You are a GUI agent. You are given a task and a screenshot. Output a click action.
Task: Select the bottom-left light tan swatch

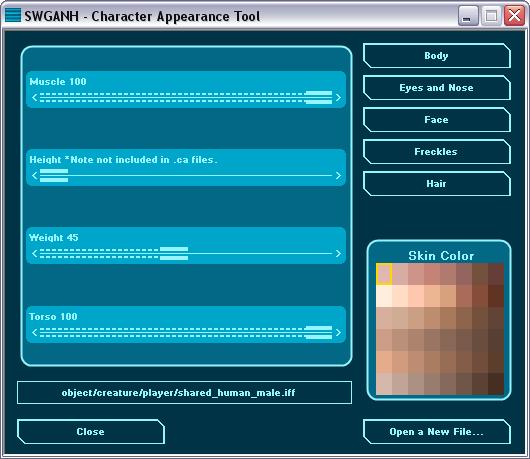(384, 384)
